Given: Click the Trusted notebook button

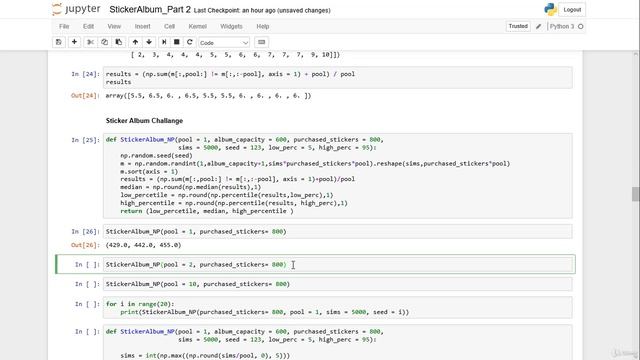Looking at the screenshot, I should [x=518, y=26].
